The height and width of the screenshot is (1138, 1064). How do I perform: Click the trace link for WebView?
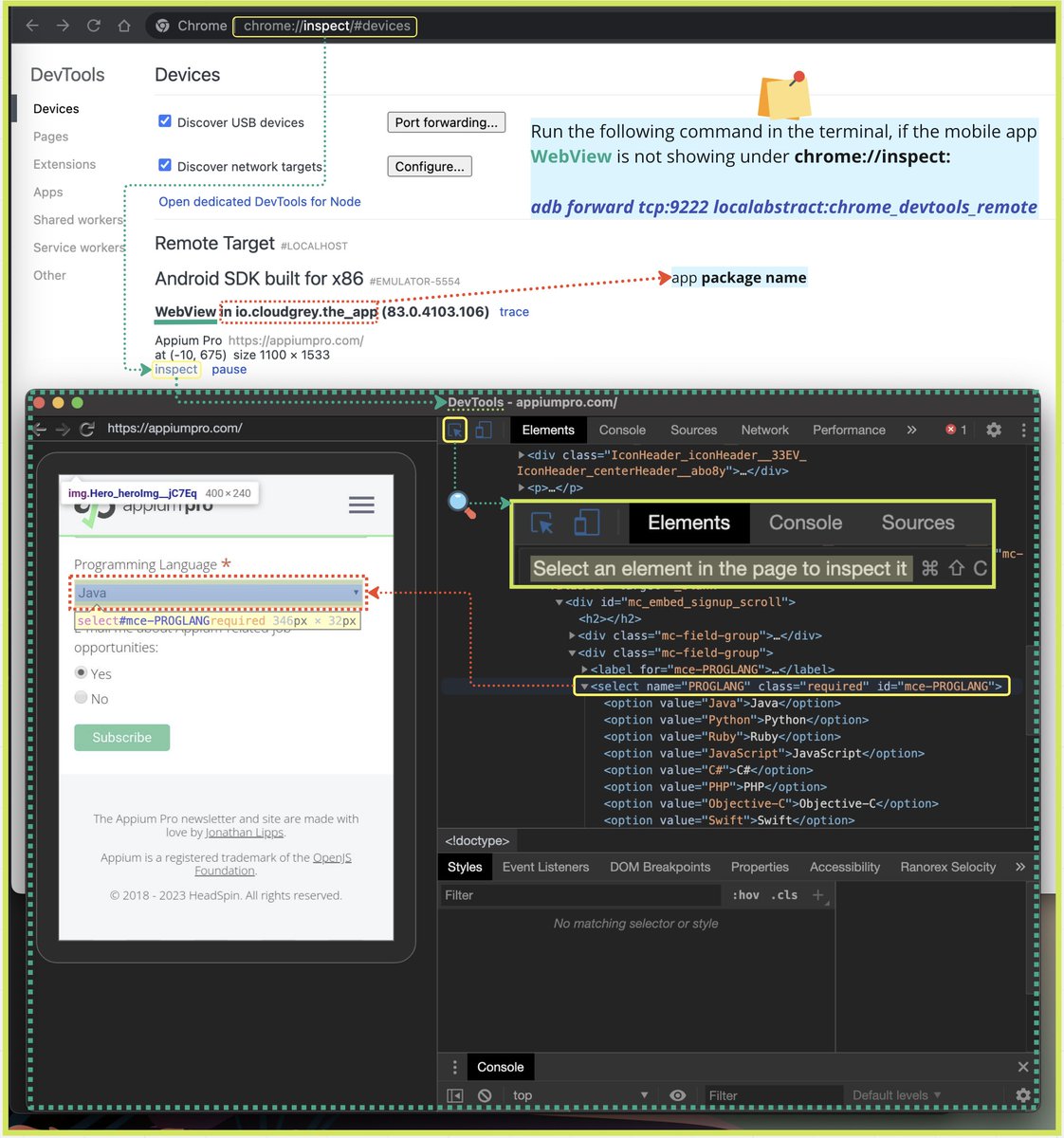coord(514,312)
